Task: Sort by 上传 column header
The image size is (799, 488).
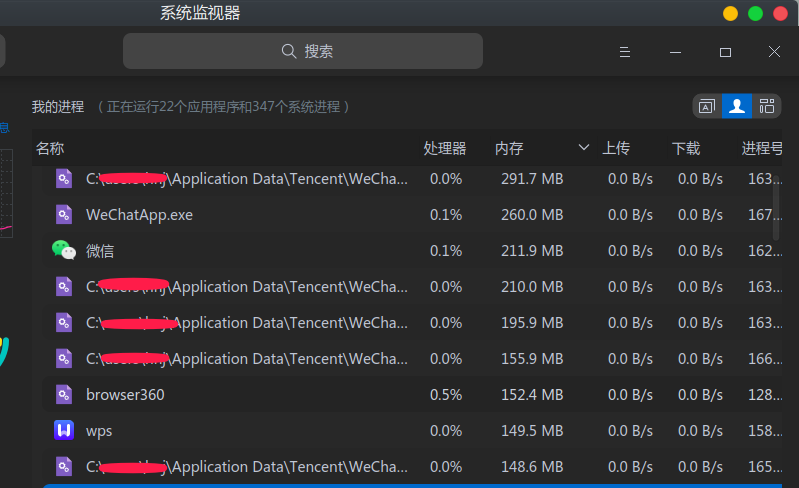Action: (616, 148)
